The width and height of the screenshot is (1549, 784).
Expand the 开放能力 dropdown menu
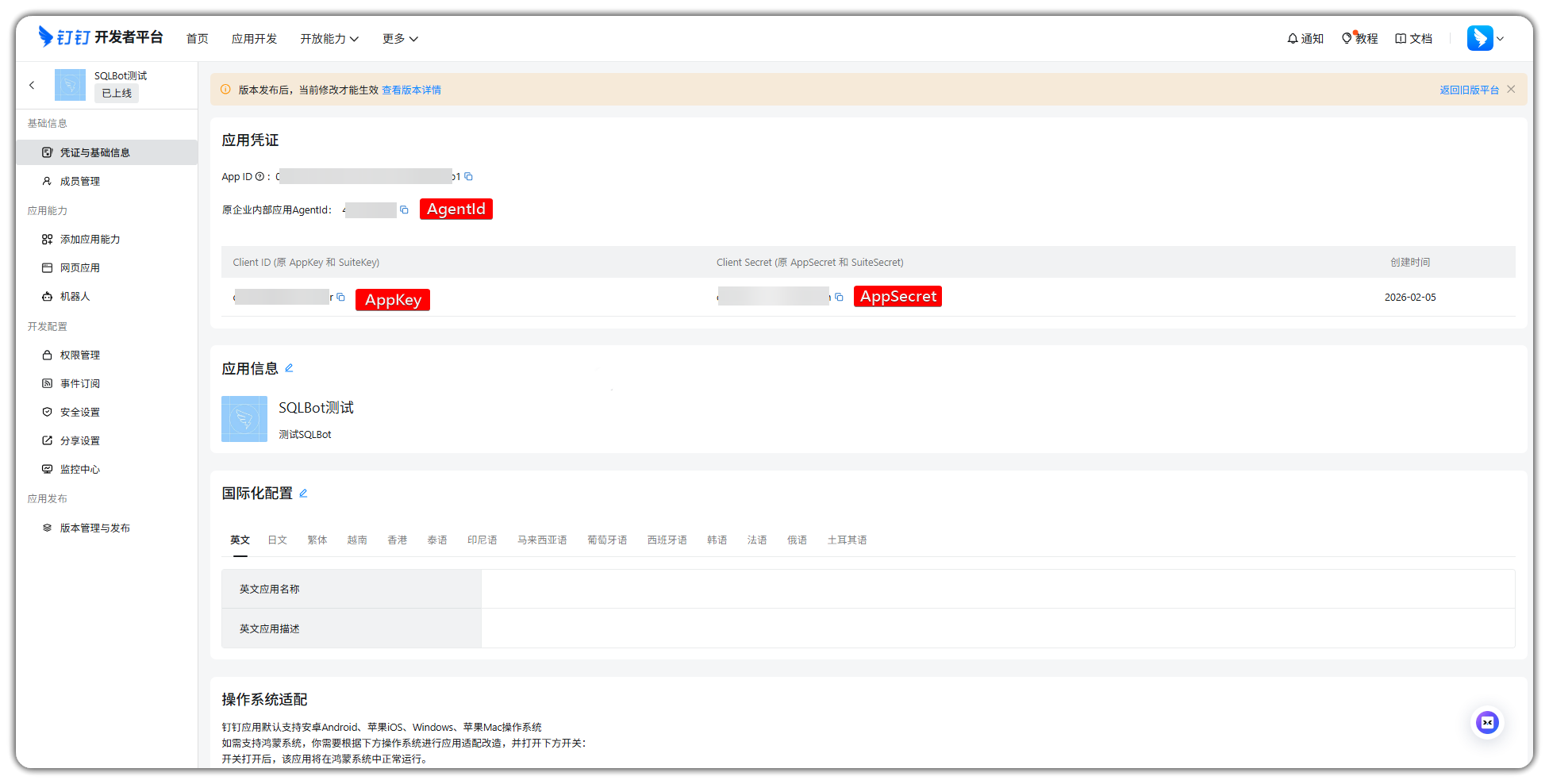click(329, 39)
